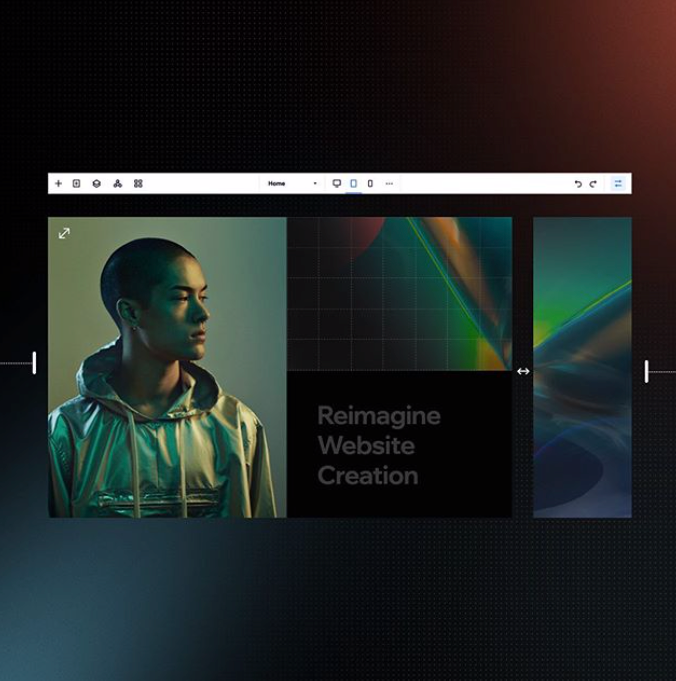Click the Undo arrow
676x681 pixels.
click(578, 184)
